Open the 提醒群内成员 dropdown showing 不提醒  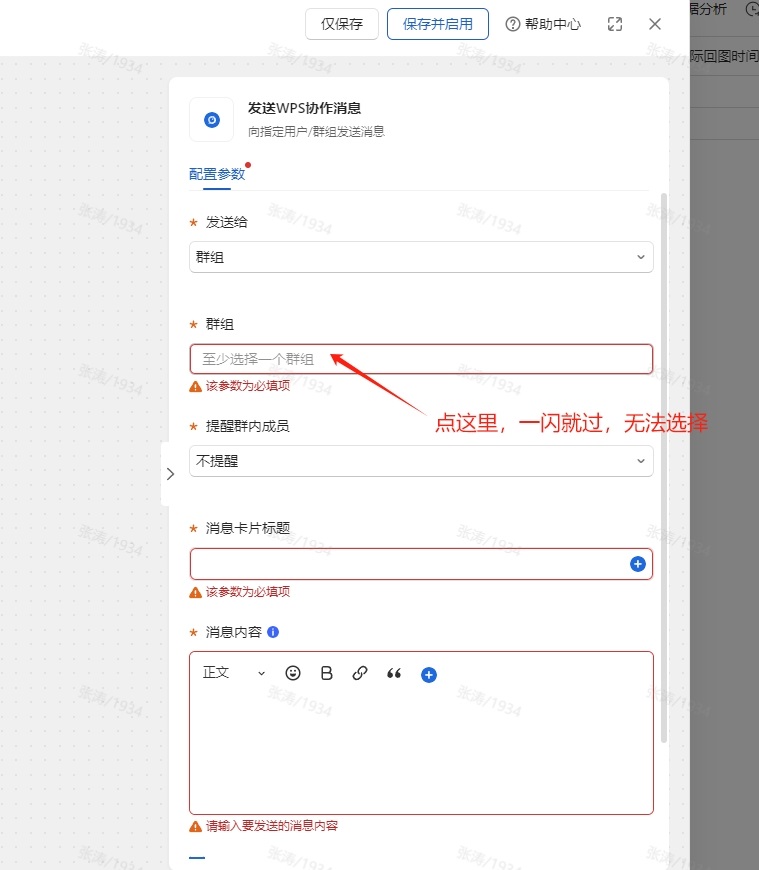click(x=421, y=461)
